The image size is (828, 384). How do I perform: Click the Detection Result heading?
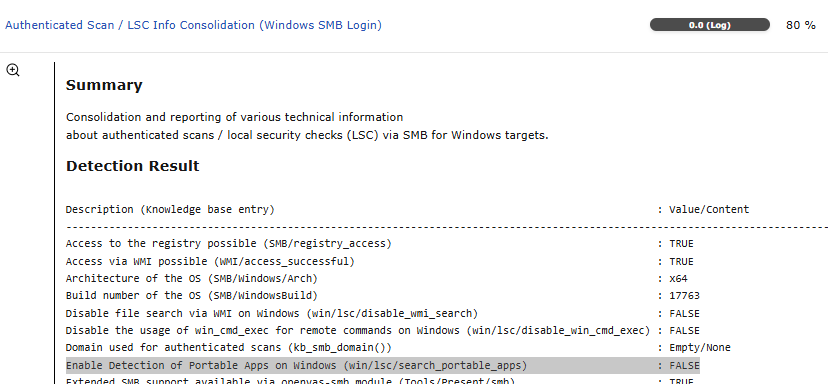coord(133,166)
